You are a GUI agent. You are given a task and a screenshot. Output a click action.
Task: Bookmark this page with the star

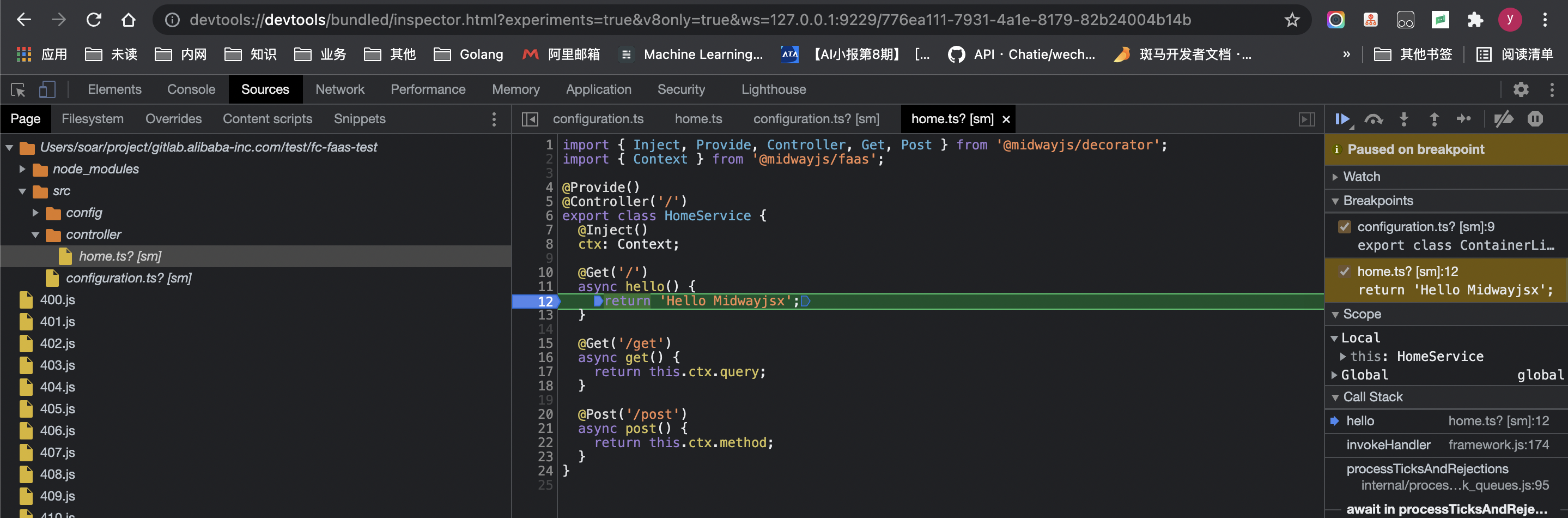click(x=1292, y=20)
